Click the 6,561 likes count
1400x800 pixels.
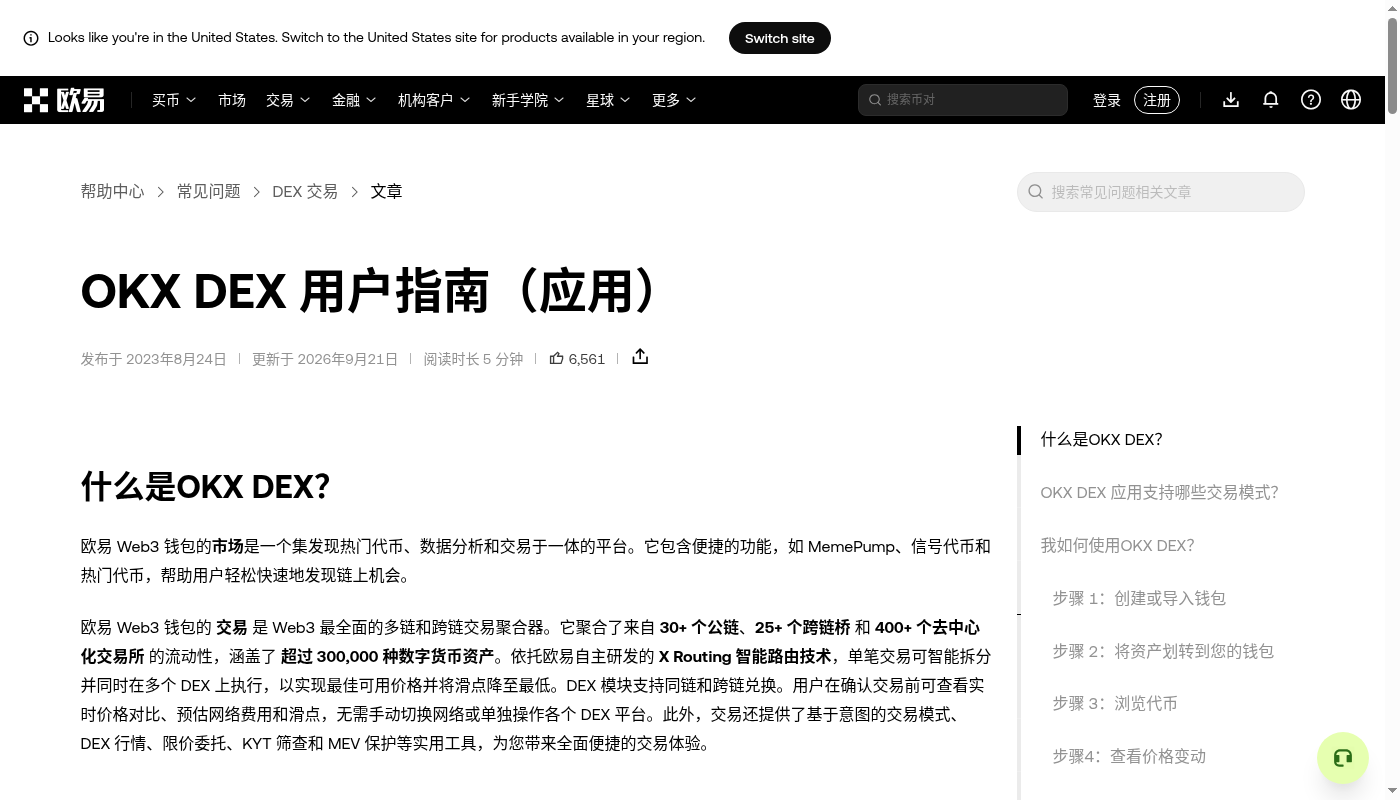tap(586, 359)
